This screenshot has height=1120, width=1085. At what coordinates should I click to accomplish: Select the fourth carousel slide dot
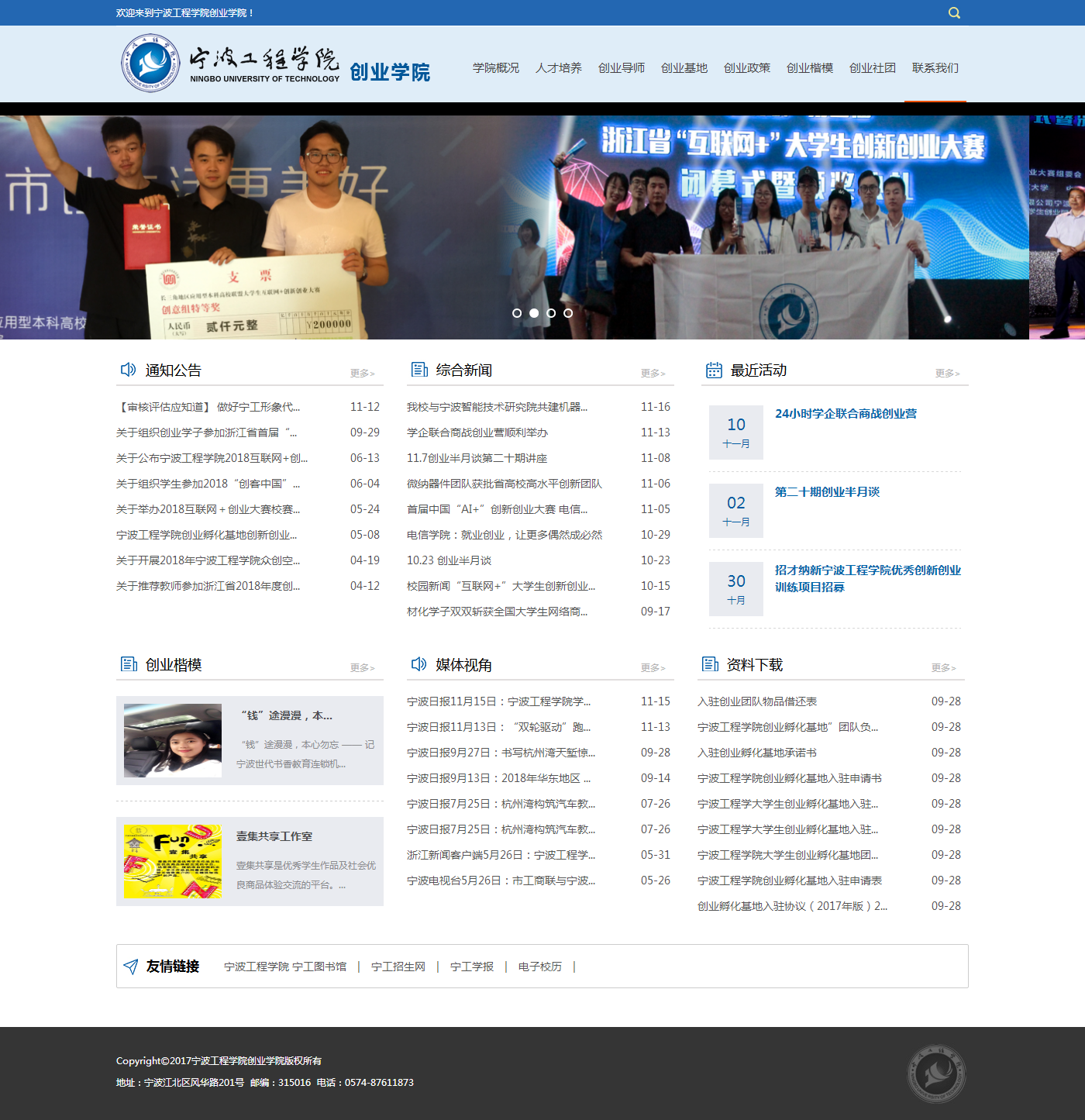[568, 313]
